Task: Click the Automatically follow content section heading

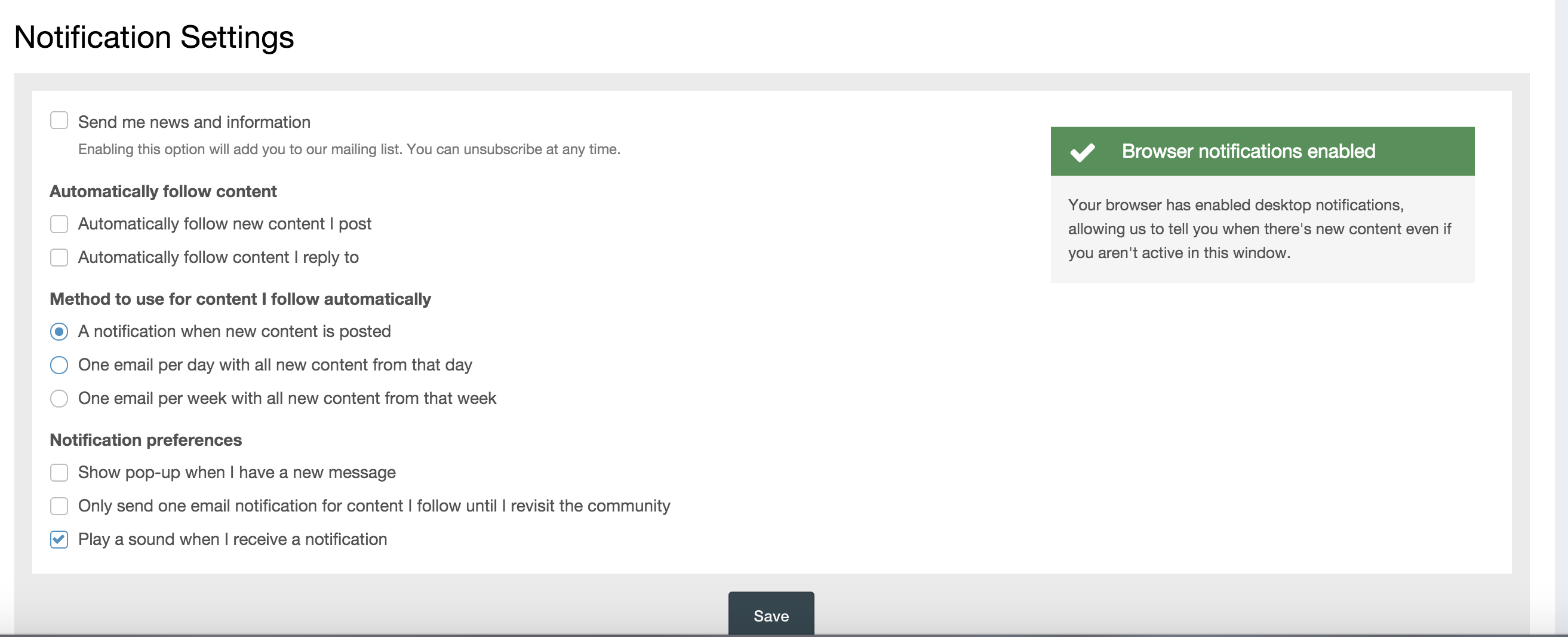Action: 163,191
